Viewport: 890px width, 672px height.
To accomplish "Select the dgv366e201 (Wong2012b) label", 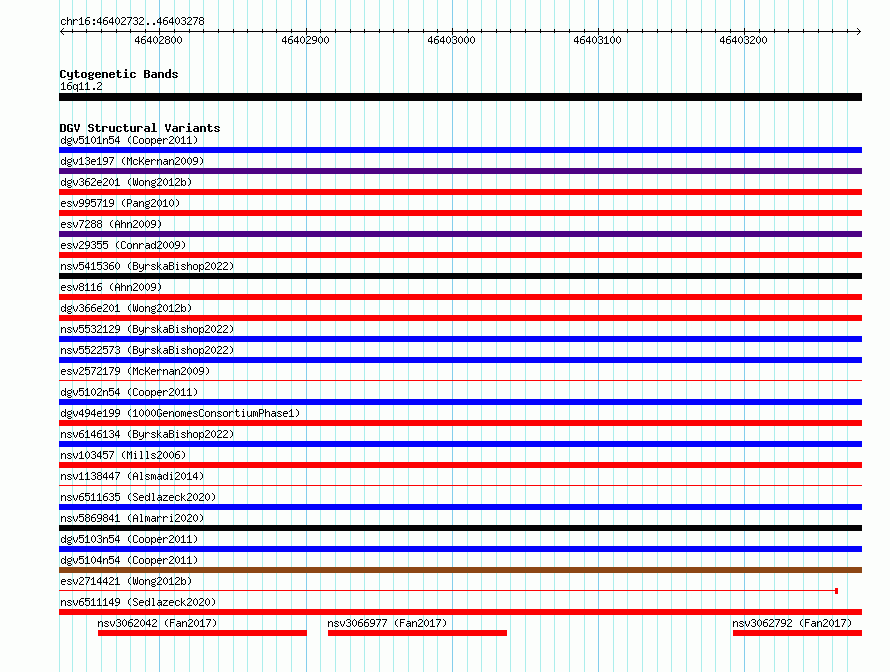I will (x=126, y=308).
